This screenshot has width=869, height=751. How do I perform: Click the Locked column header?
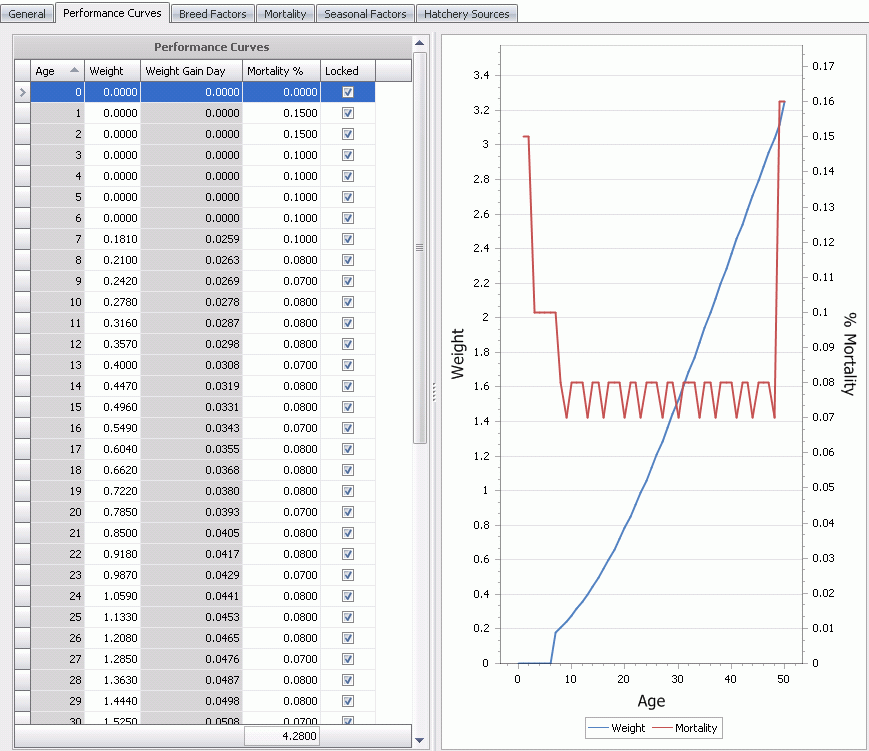(x=348, y=71)
